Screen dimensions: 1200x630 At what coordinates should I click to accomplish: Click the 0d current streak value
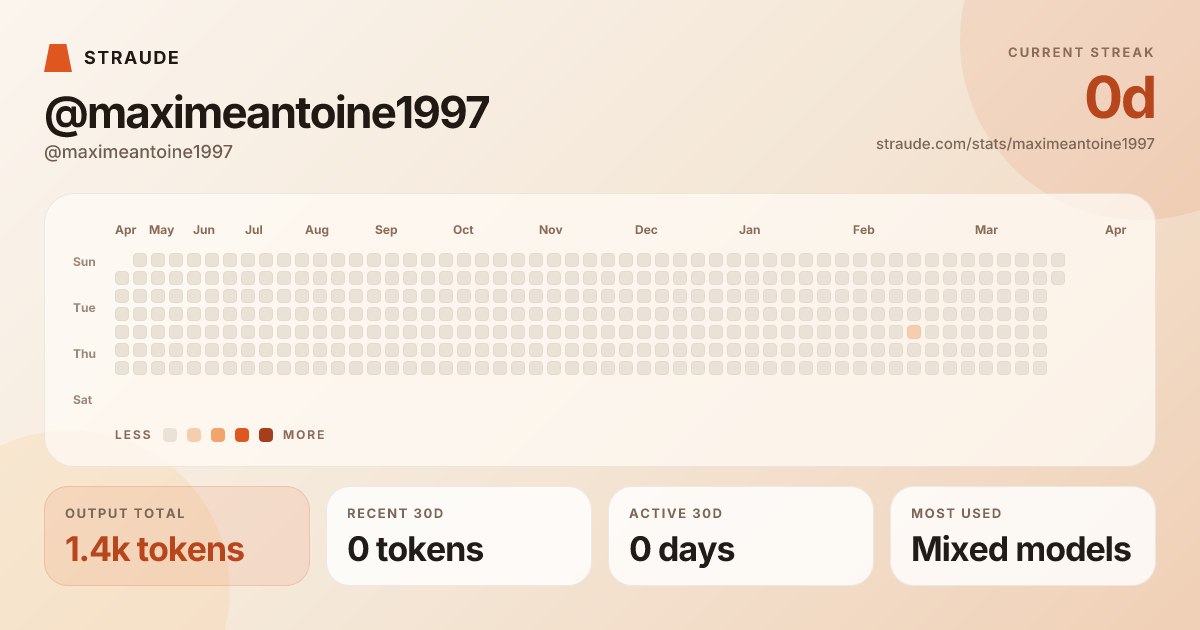[1120, 99]
